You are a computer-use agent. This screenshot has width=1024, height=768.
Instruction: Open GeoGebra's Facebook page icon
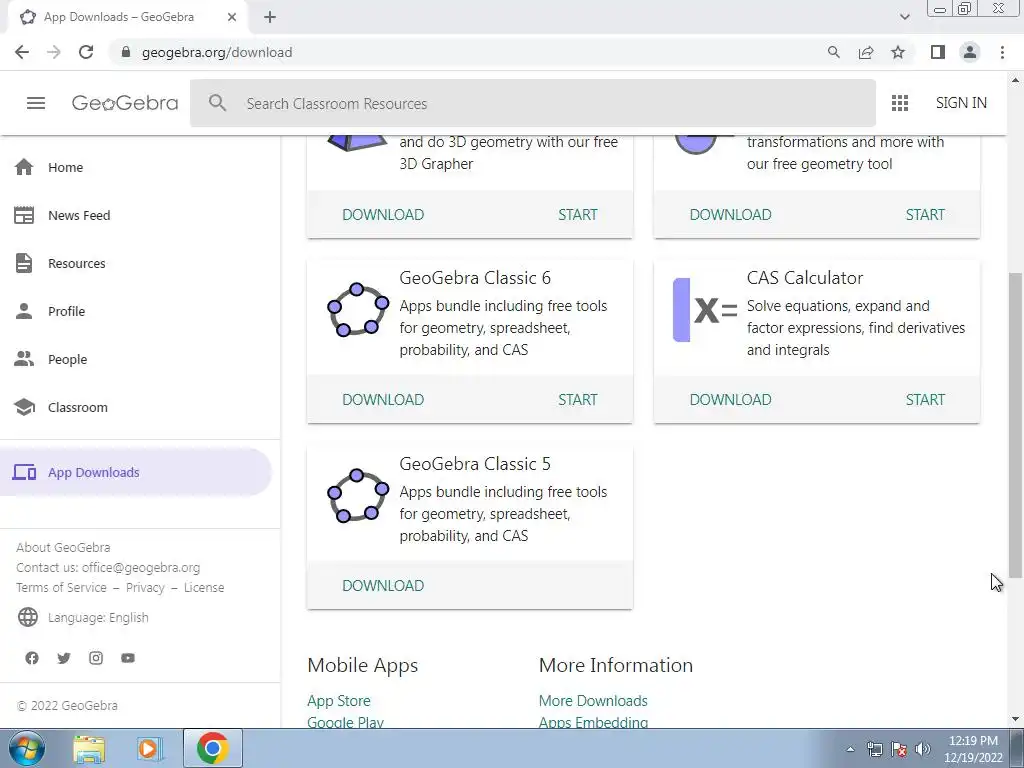point(32,658)
